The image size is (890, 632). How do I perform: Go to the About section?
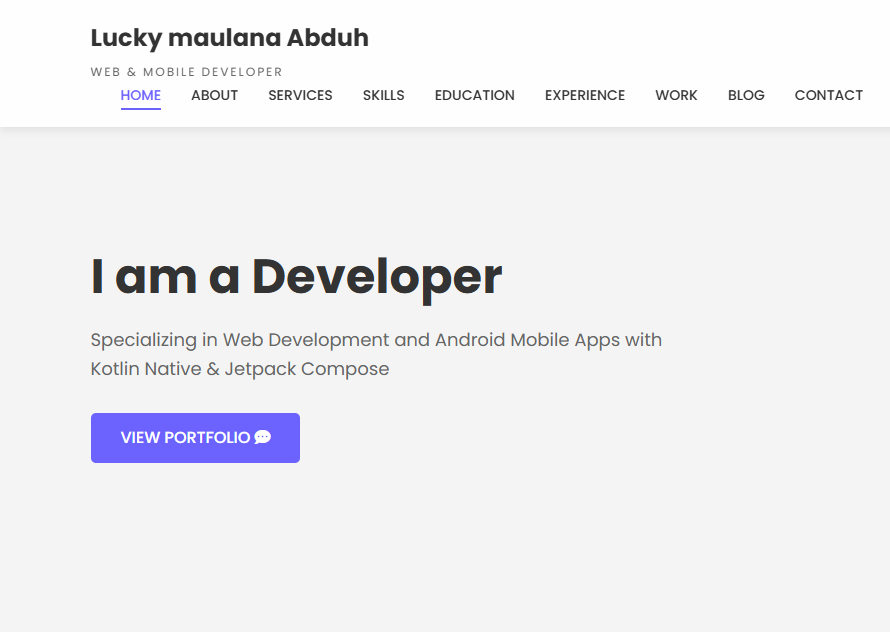click(214, 95)
